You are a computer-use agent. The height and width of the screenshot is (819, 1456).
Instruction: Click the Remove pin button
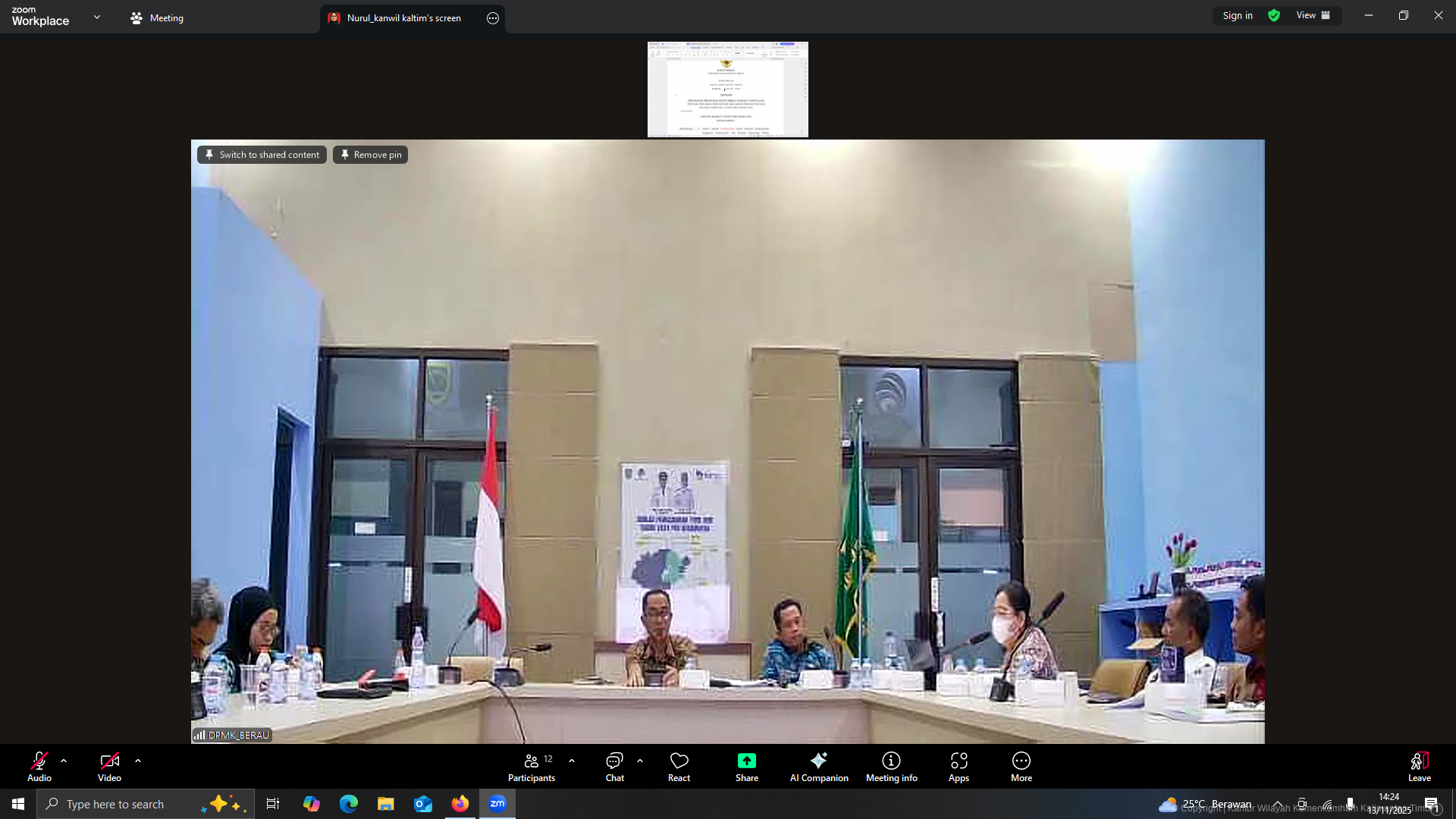tap(370, 155)
